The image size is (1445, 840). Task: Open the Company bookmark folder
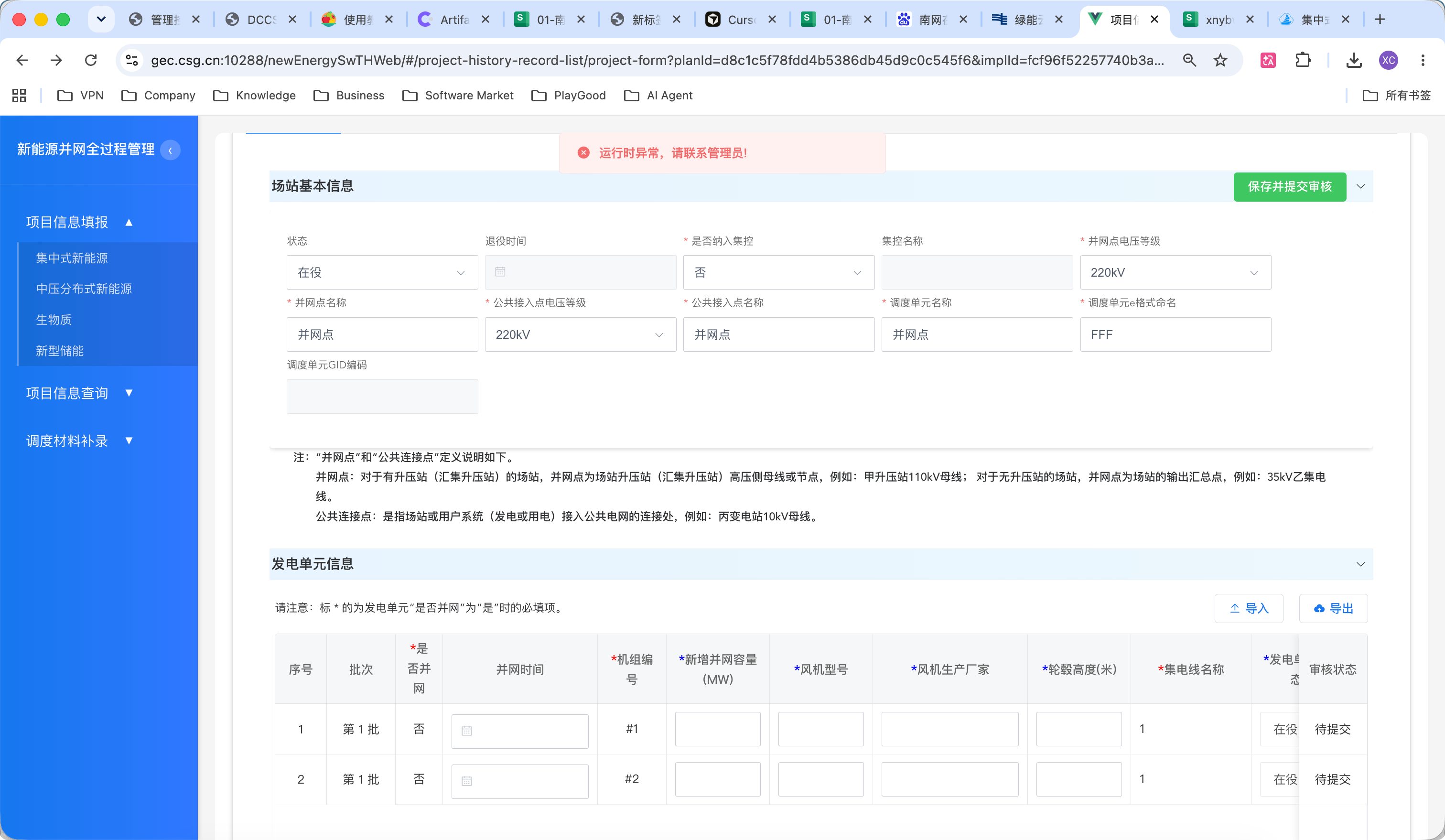pos(159,95)
